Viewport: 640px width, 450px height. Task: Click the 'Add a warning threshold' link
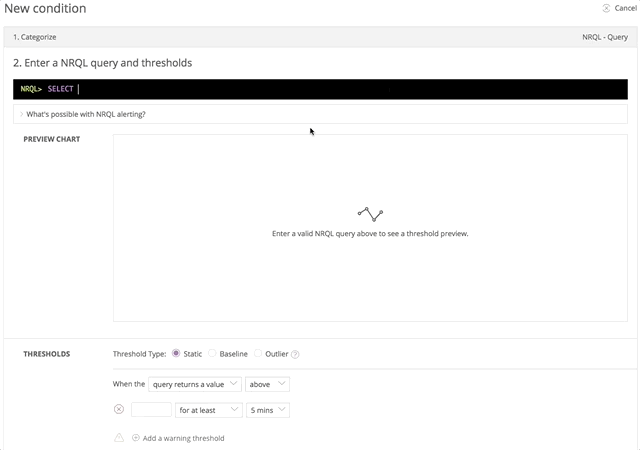pos(183,438)
